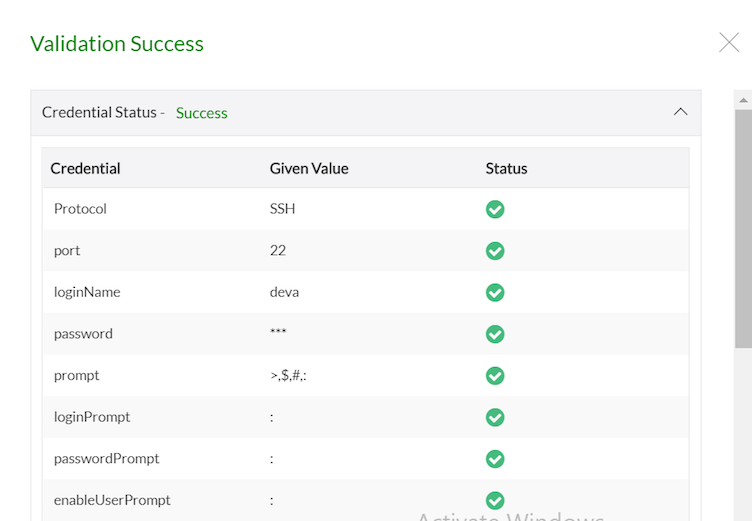Close the Validation Success dialog

pyautogui.click(x=729, y=42)
